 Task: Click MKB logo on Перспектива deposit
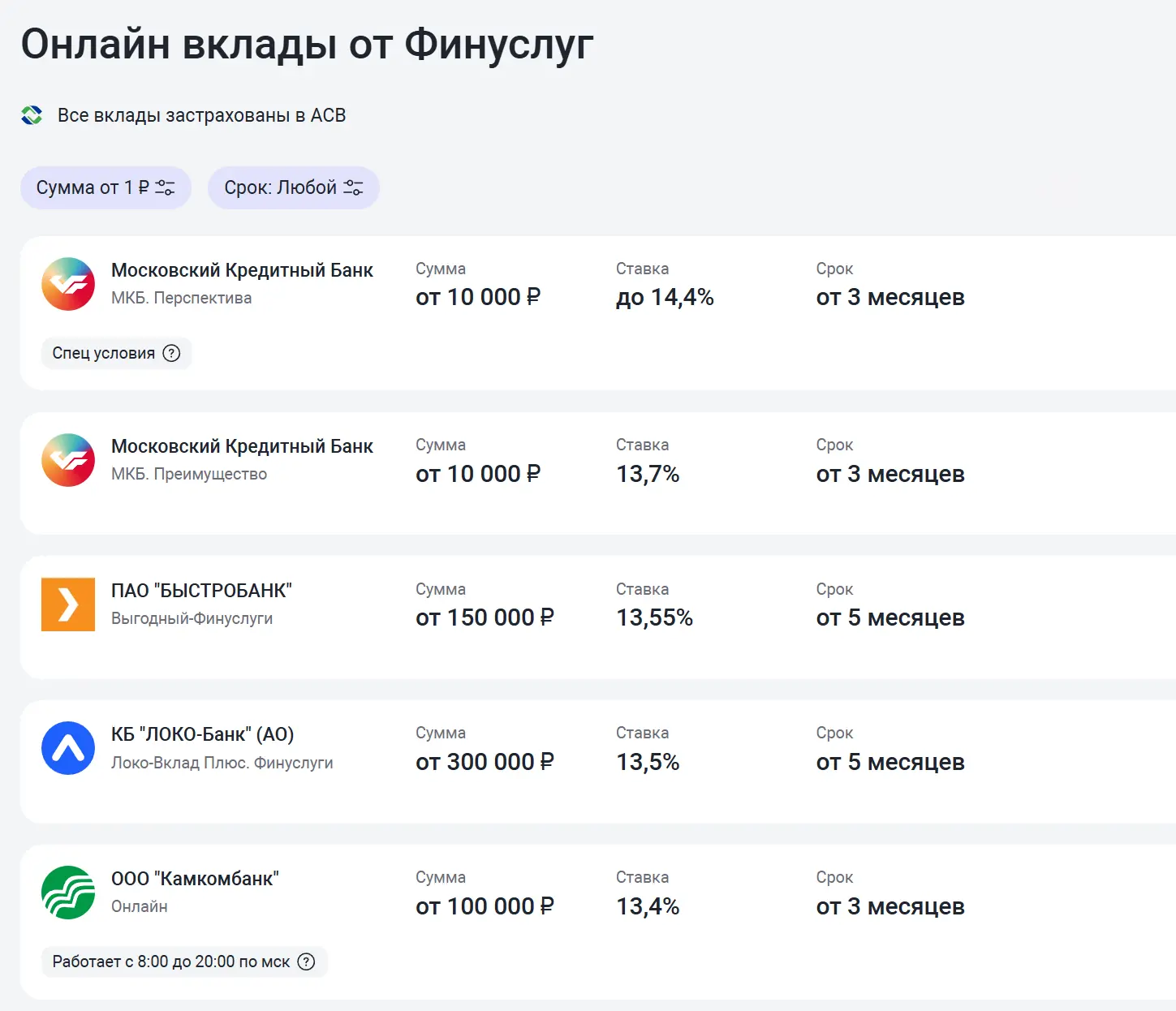point(68,284)
